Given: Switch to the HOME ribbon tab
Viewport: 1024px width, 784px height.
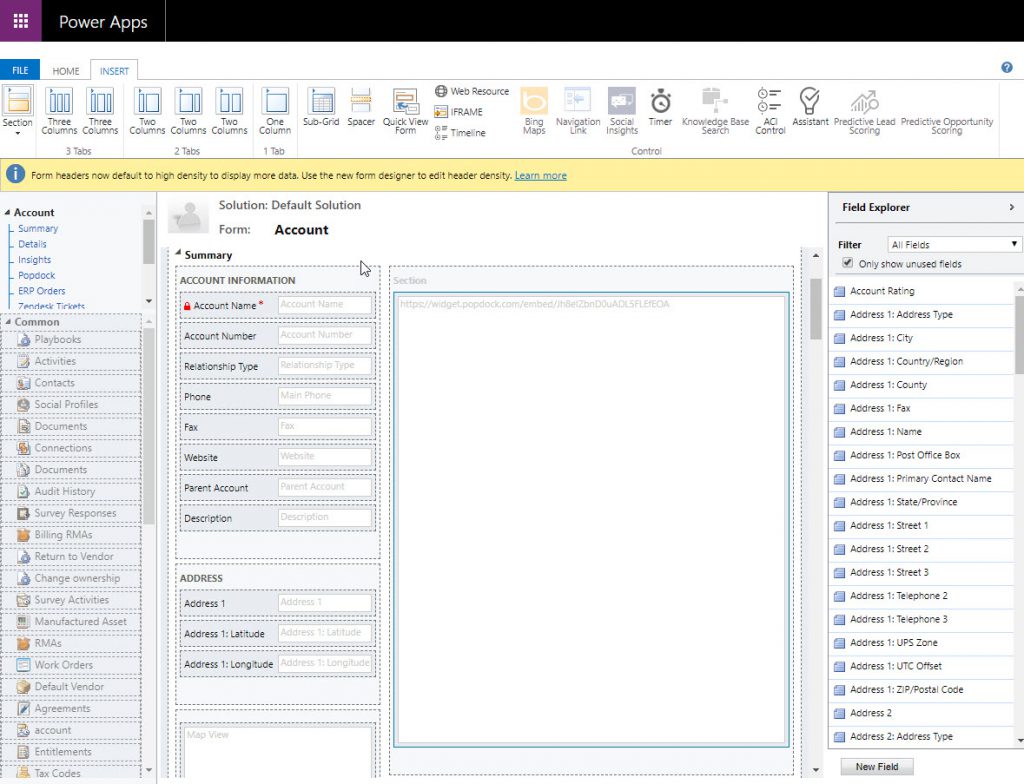Looking at the screenshot, I should pos(66,71).
